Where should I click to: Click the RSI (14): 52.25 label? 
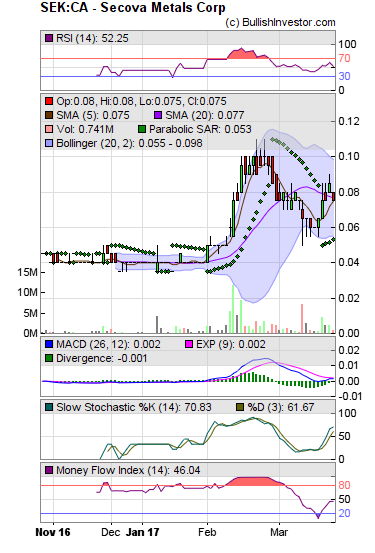[x=92, y=38]
